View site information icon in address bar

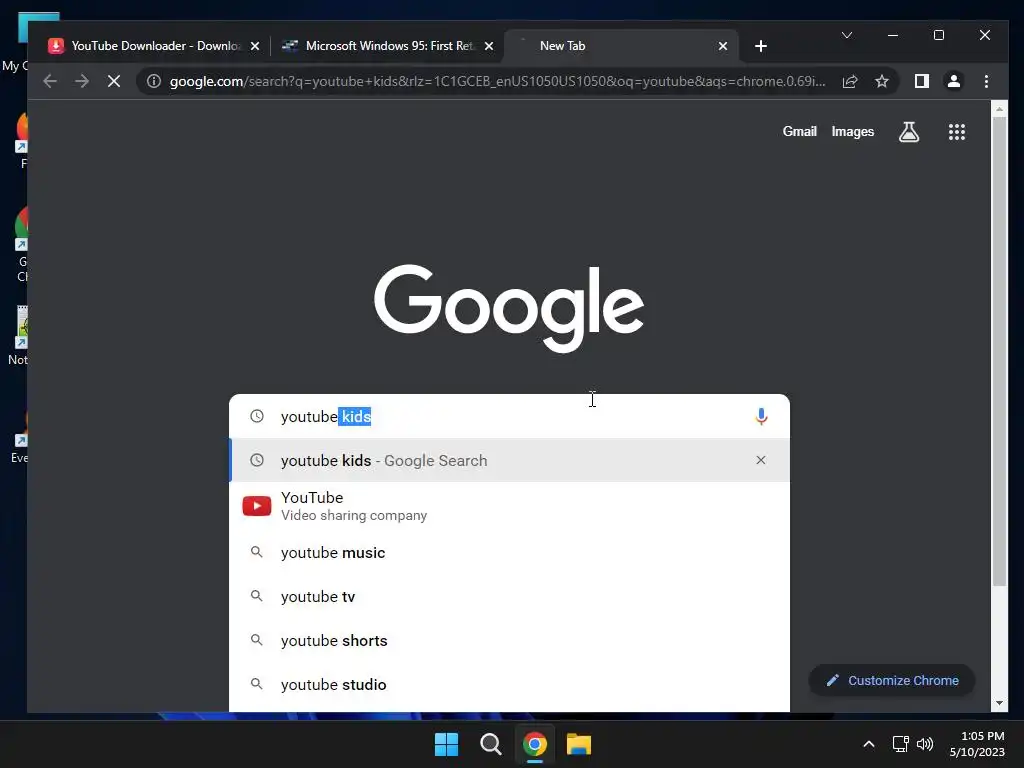pos(153,81)
